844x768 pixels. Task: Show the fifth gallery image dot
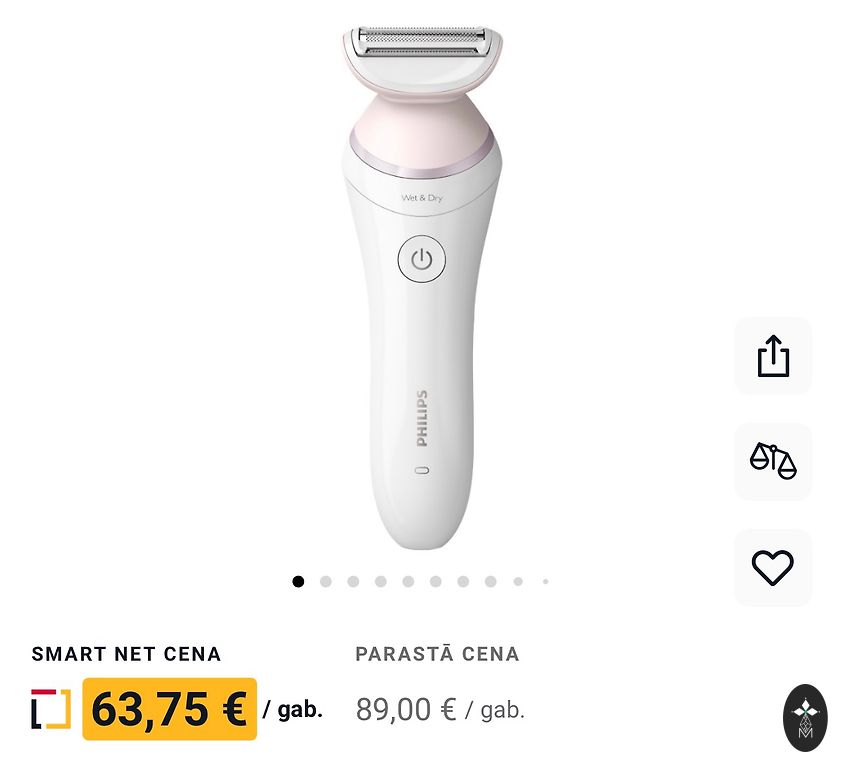click(408, 581)
